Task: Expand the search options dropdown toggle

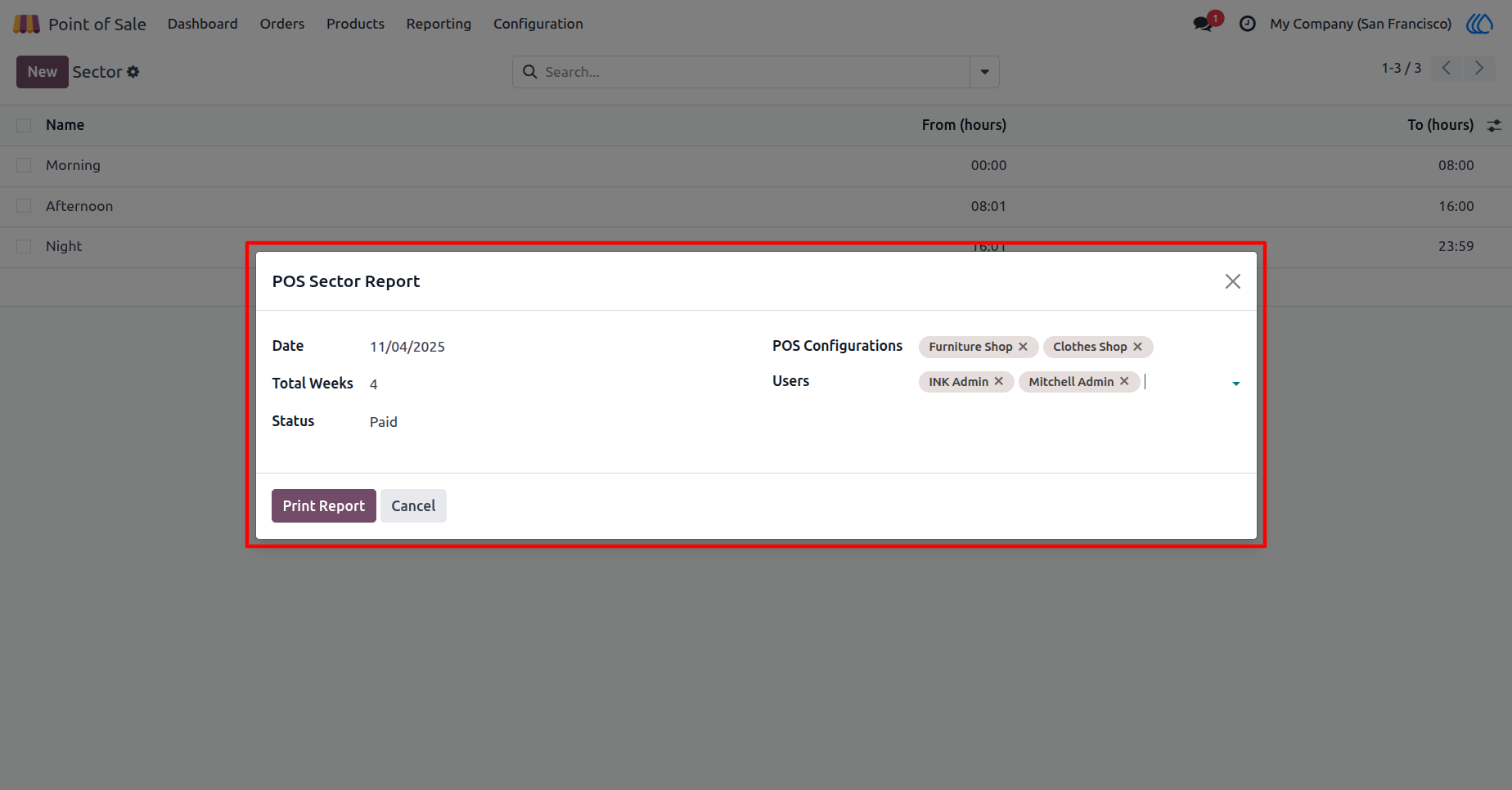Action: 984,72
